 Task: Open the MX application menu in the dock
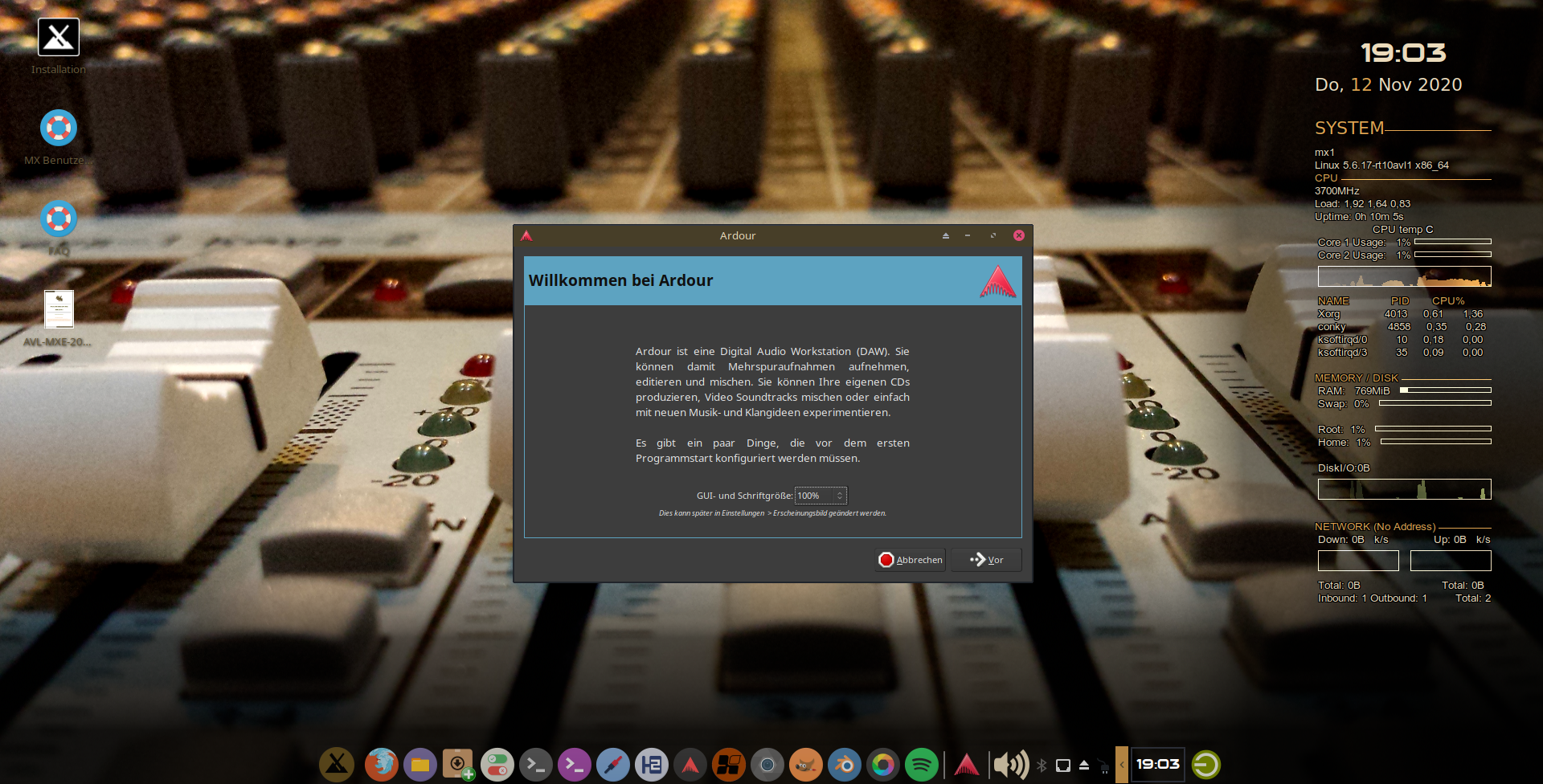click(337, 765)
